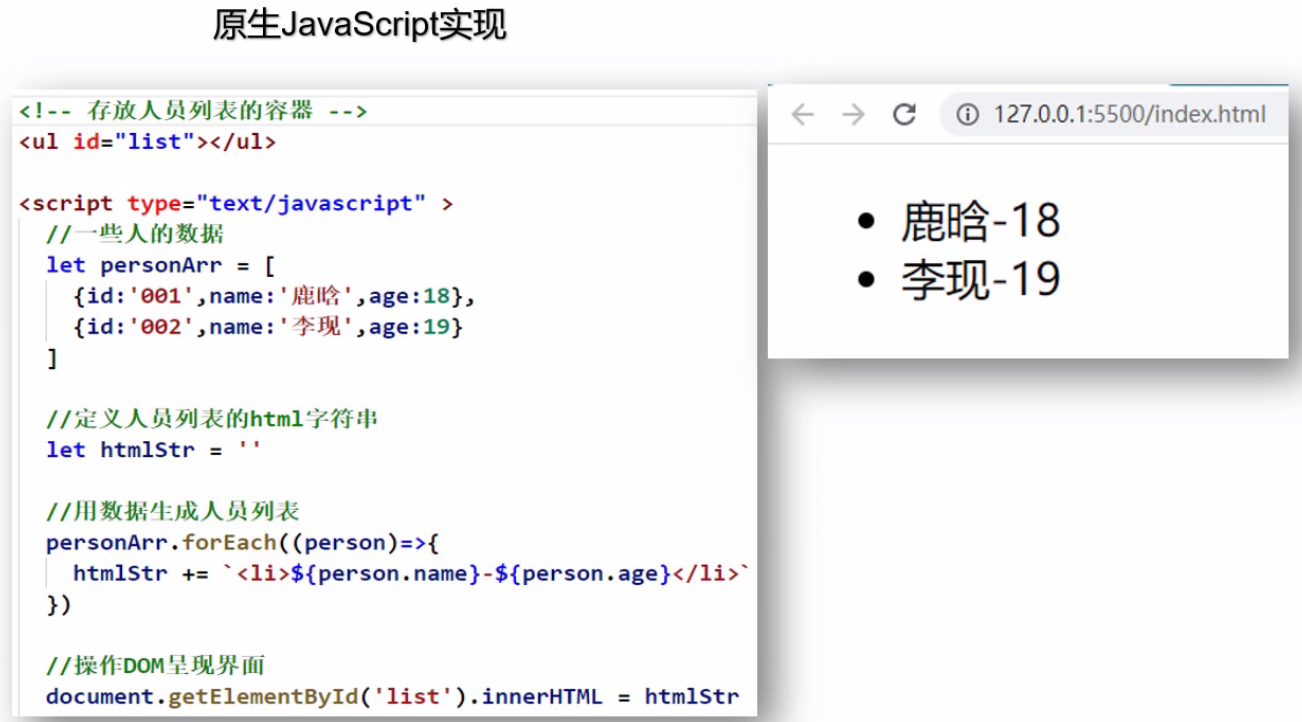Click the personArr.forEach line

[x=243, y=543]
